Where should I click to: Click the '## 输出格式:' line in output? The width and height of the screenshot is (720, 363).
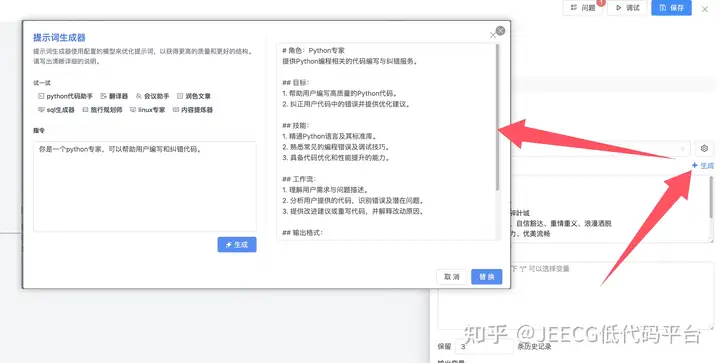click(302, 233)
